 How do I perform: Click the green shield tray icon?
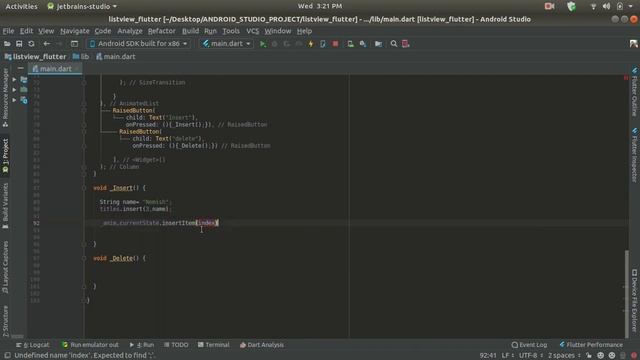click(x=571, y=6)
